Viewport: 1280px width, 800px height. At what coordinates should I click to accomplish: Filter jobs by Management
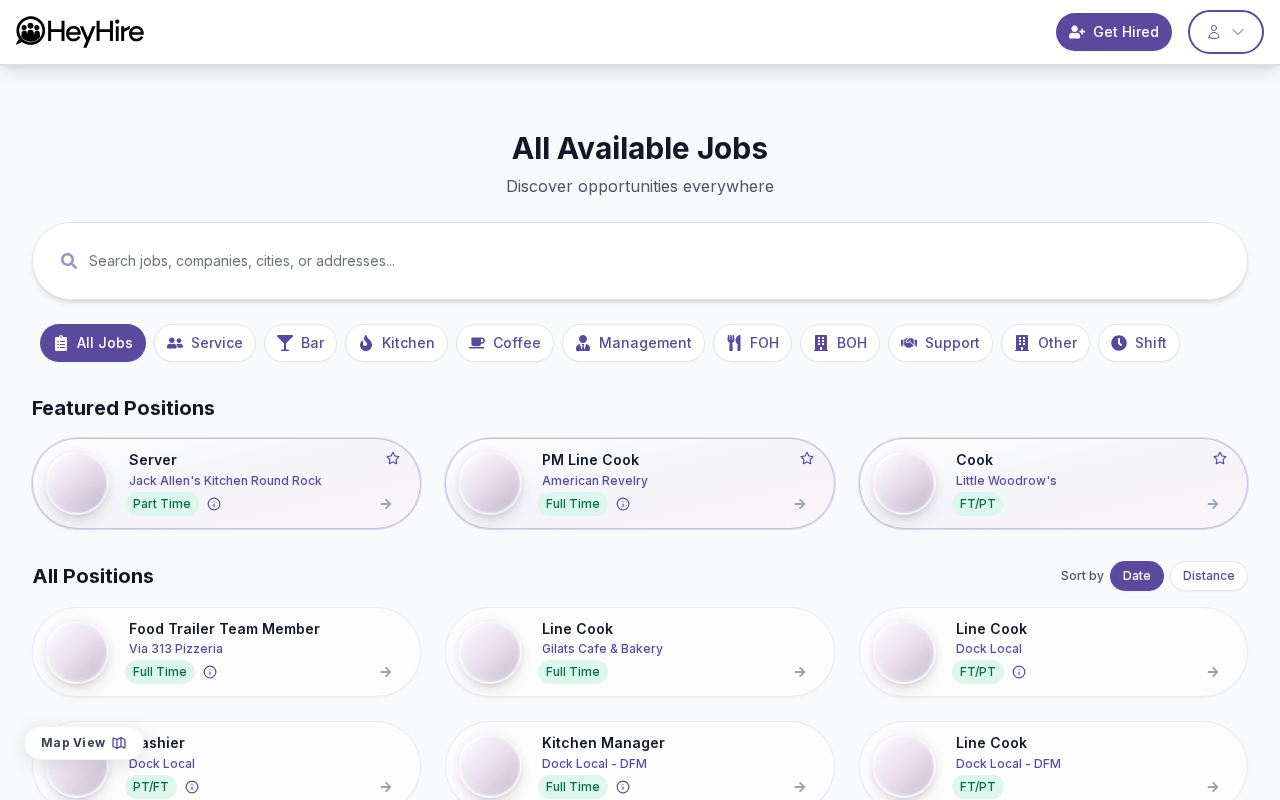click(x=633, y=343)
